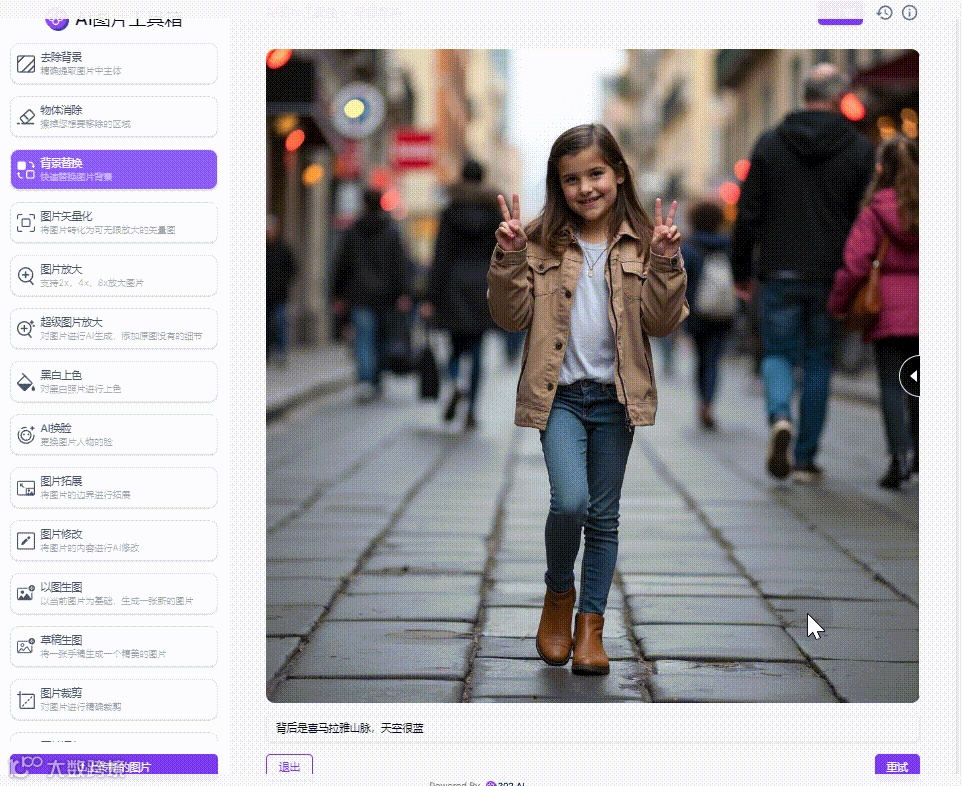The width and height of the screenshot is (962, 786).
Task: Click the purple 重试 retry button
Action: (x=897, y=765)
